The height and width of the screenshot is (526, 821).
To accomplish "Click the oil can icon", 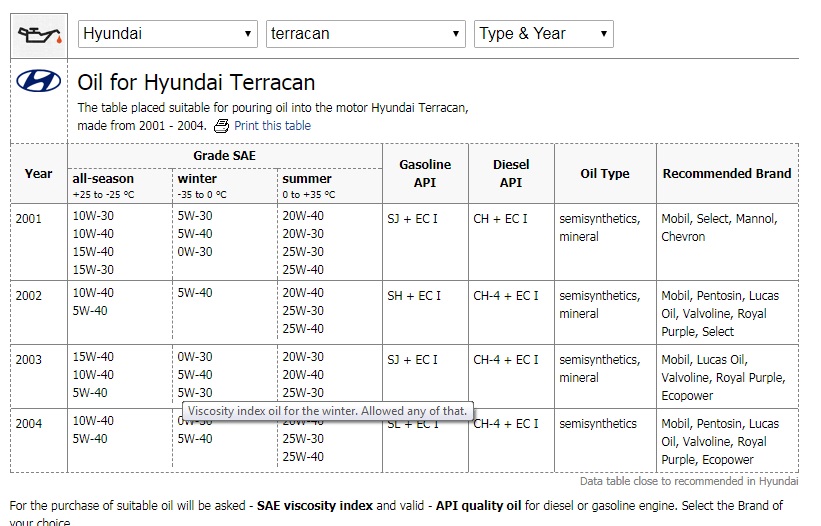I will tap(39, 34).
